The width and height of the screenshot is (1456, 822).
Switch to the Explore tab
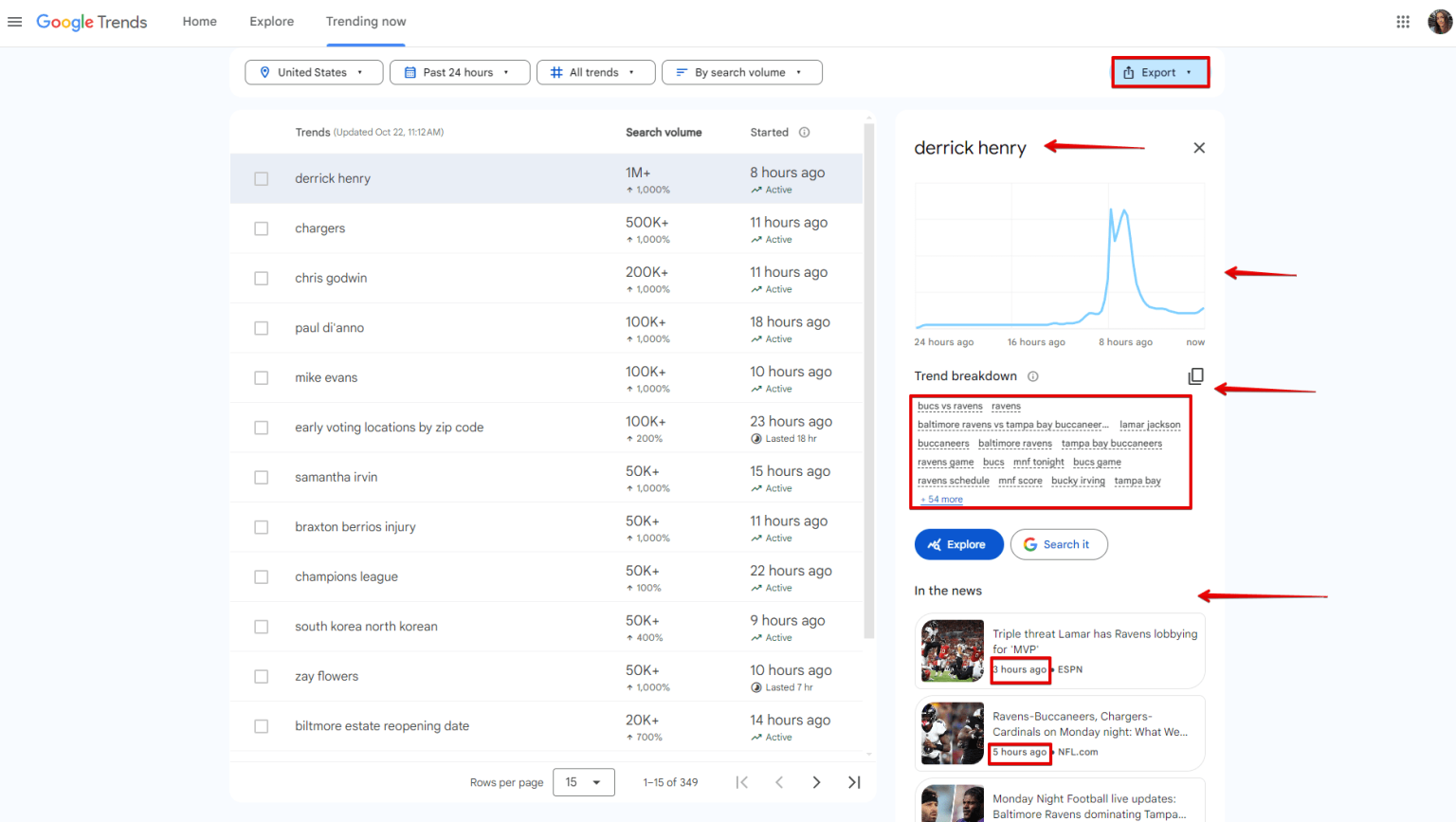(271, 21)
